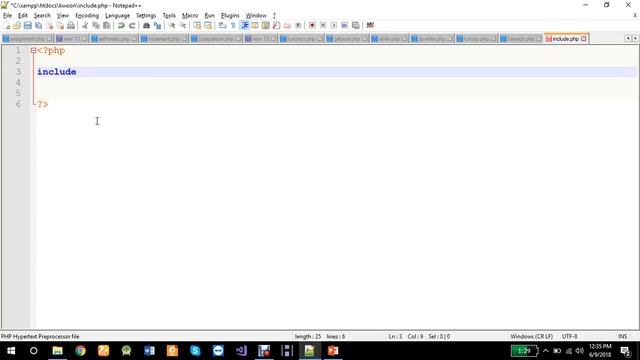The image size is (640, 360).
Task: Toggle file monitoring eye icon
Action: point(298,25)
